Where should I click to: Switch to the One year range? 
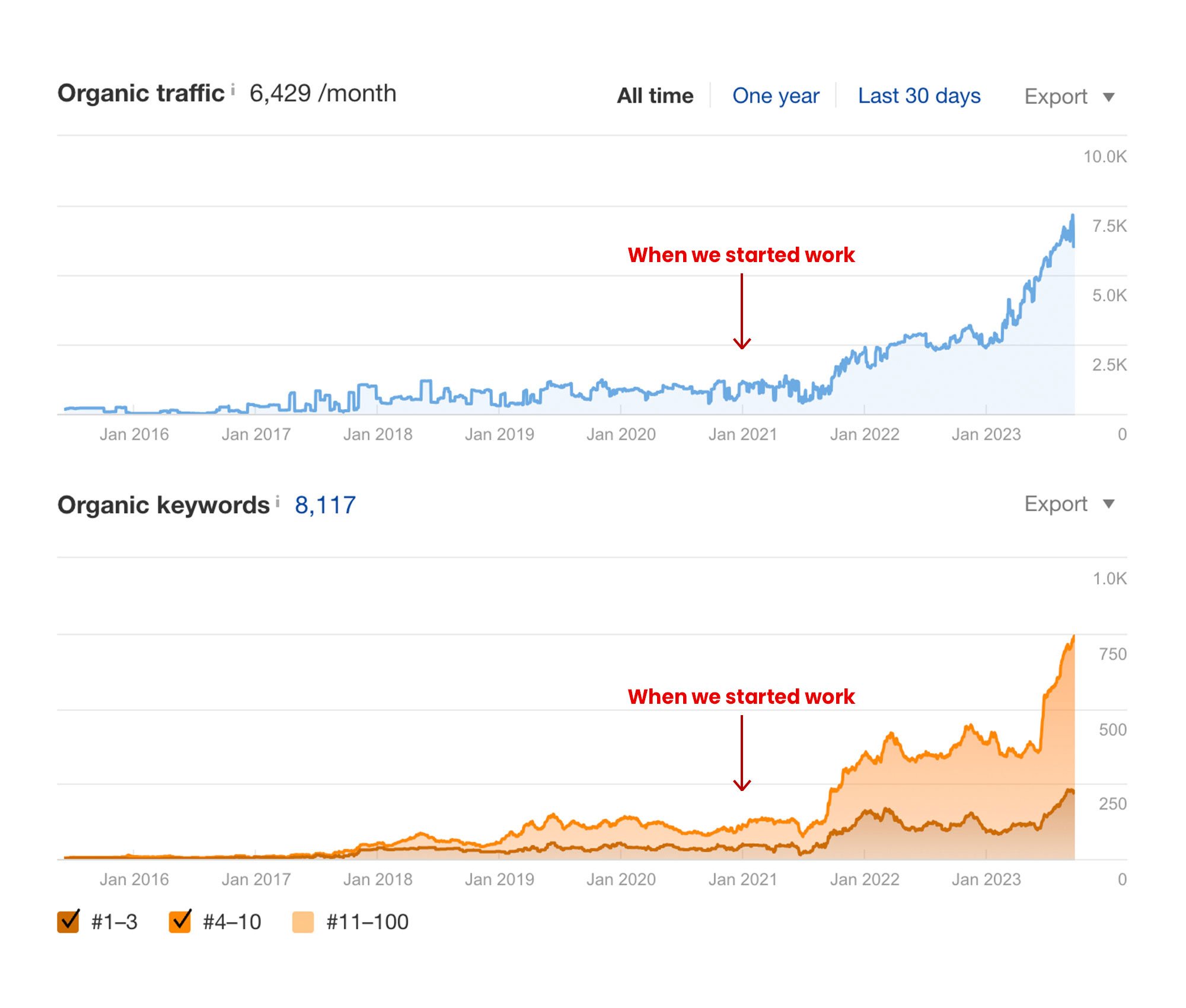tap(776, 95)
